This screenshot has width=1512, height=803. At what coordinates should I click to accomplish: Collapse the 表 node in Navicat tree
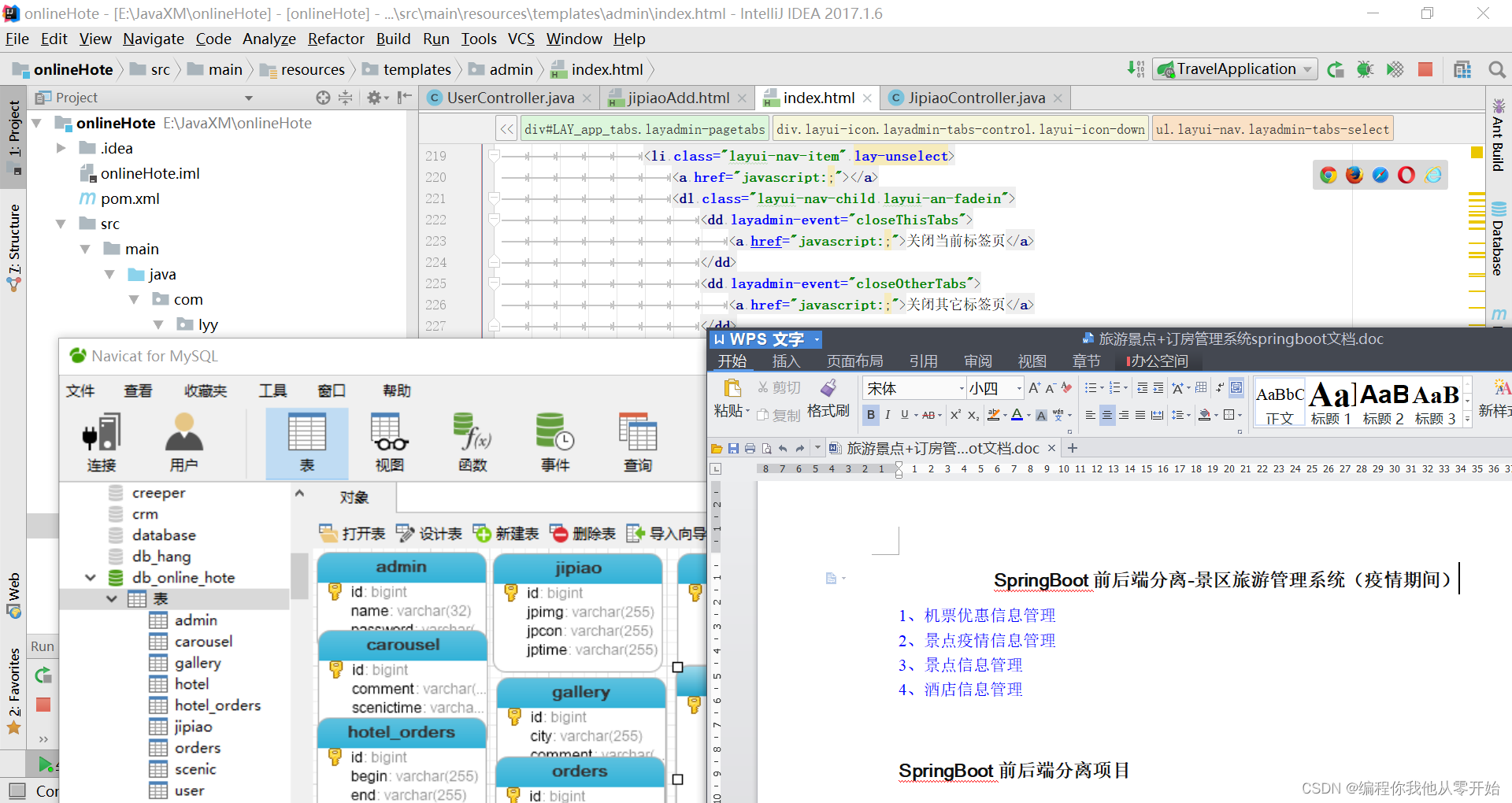112,599
